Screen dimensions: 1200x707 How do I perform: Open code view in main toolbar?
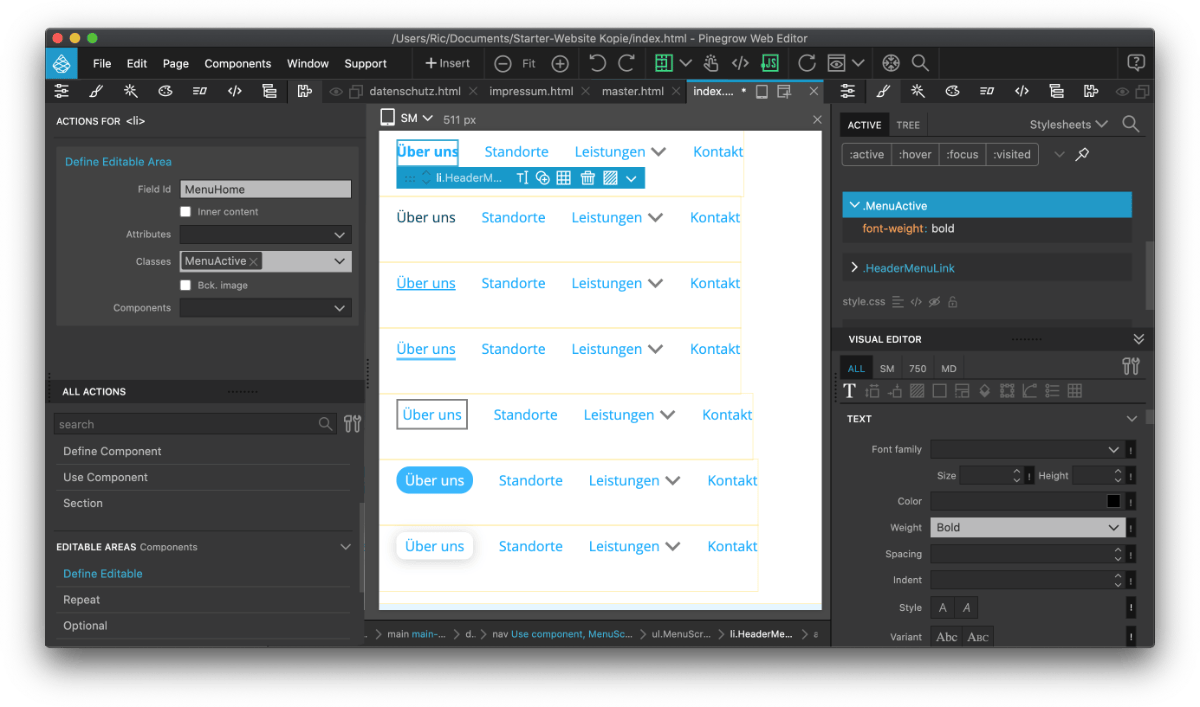[x=740, y=63]
